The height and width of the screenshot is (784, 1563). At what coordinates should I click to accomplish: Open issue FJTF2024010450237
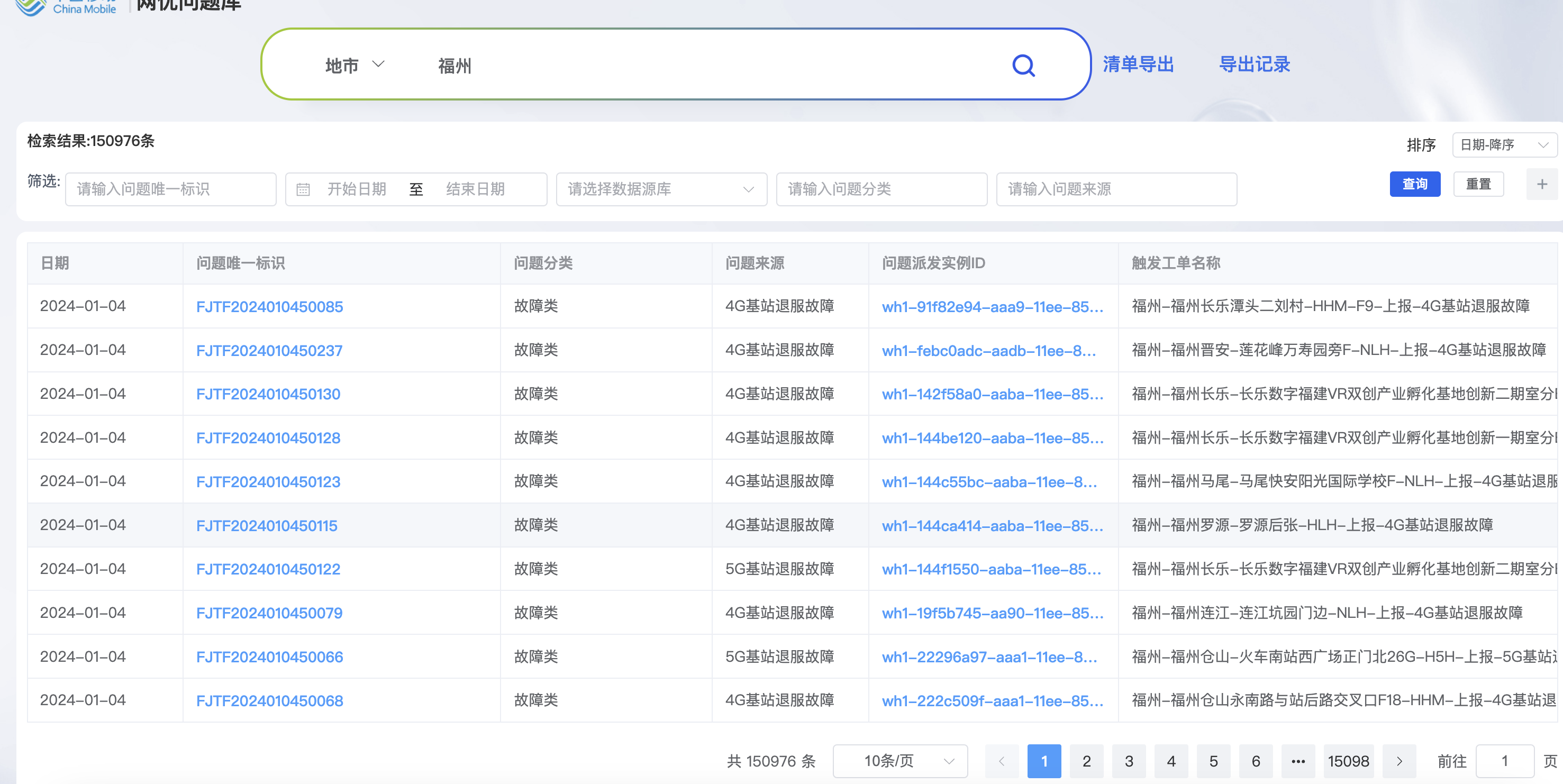(x=269, y=351)
